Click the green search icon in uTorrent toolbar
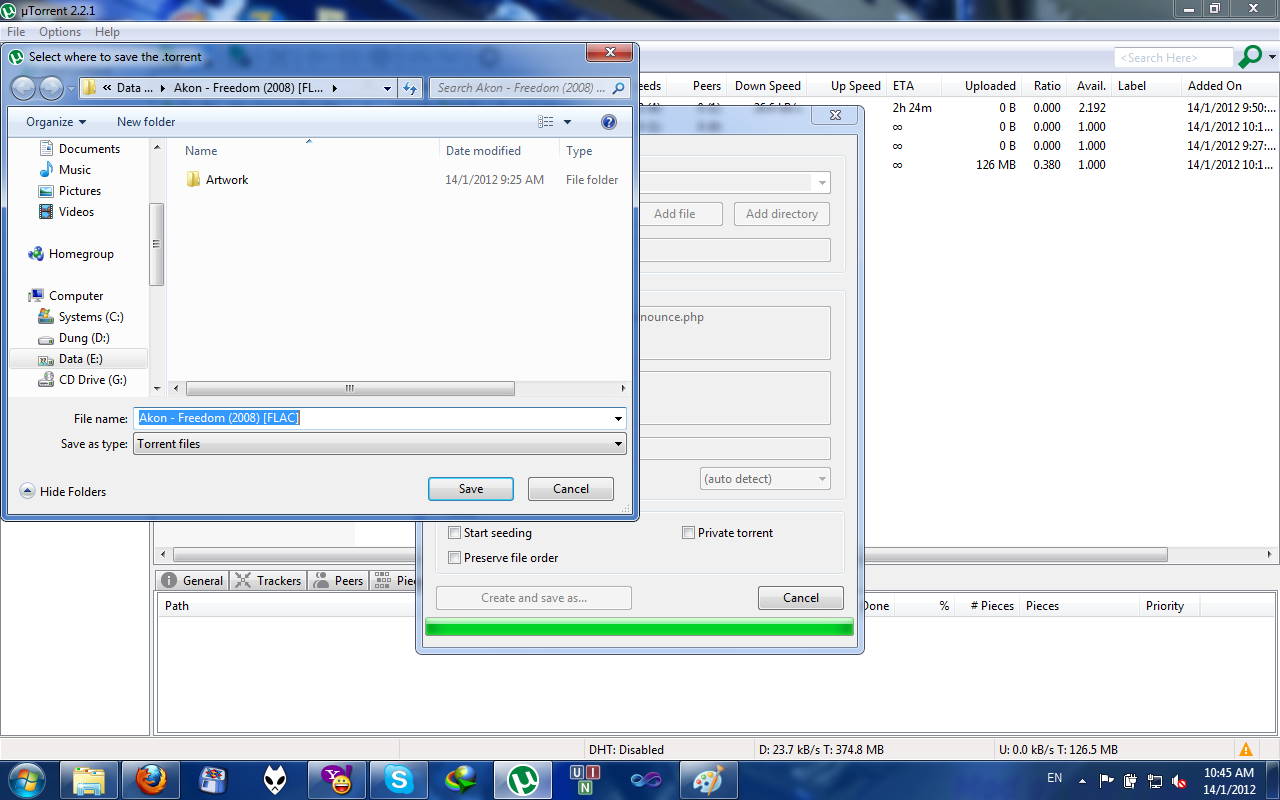Image resolution: width=1280 pixels, height=800 pixels. 1250,57
